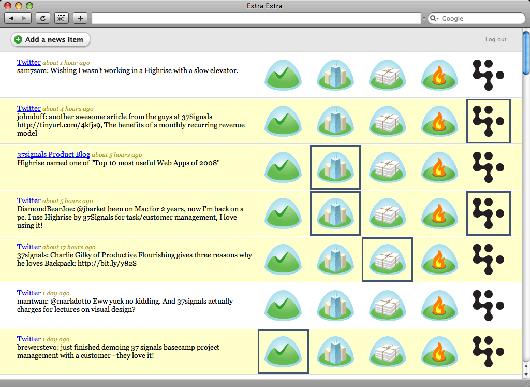Open the Twitter link above the slow elevator tweet
530x387 pixels.
tap(29, 63)
